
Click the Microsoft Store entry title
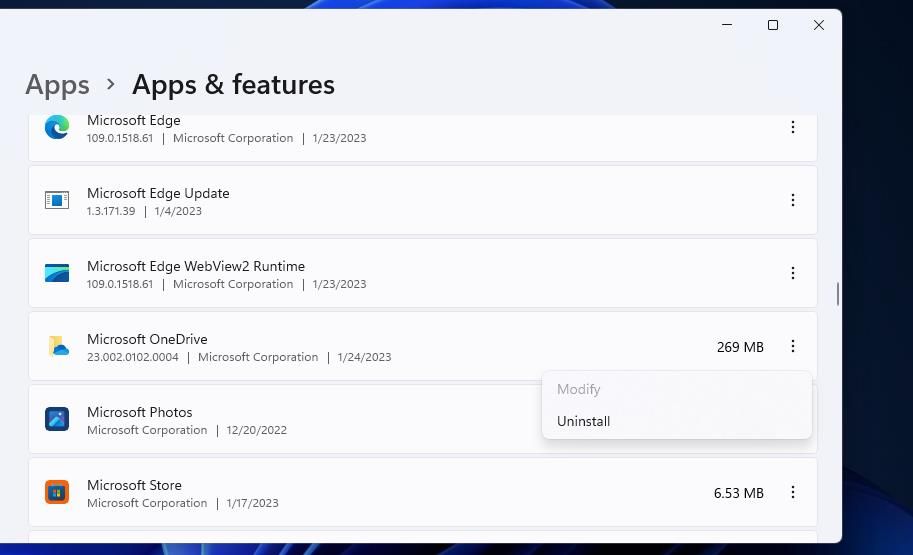coord(134,485)
